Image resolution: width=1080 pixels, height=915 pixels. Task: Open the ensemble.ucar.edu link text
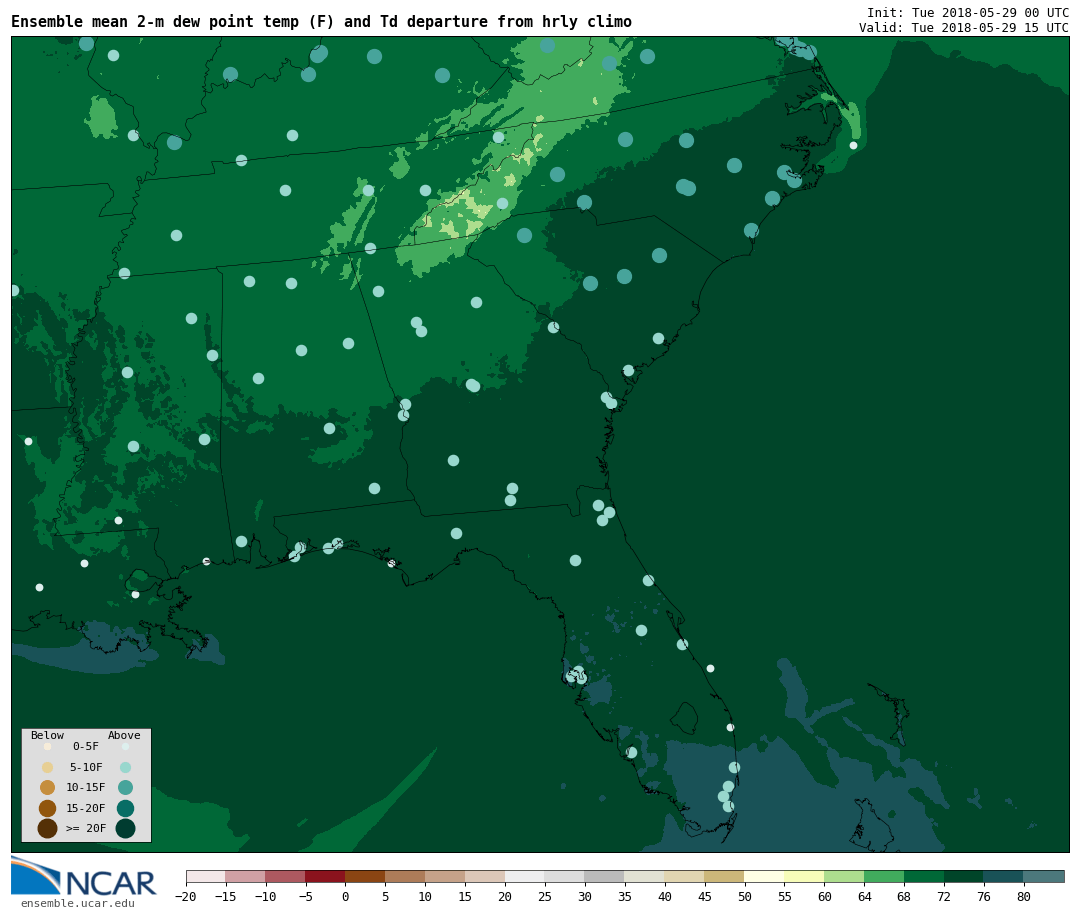coord(77,904)
